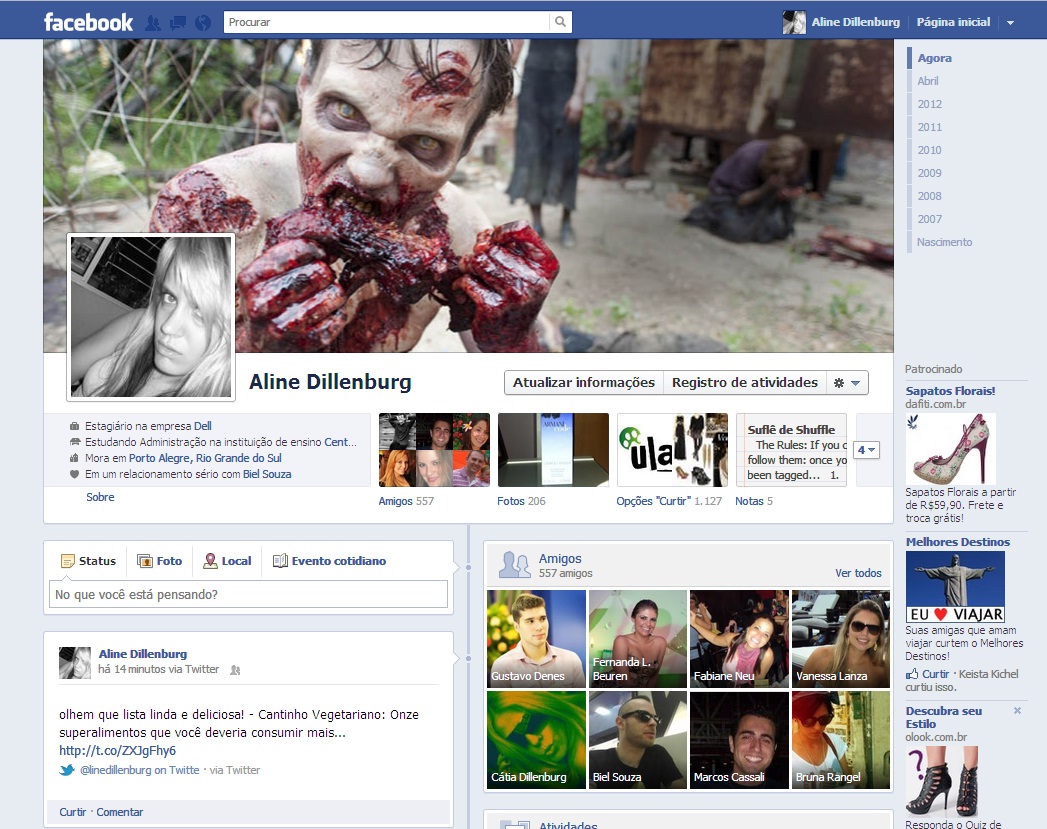Expand the '4' more sections dropdown
This screenshot has width=1047, height=829.
(867, 450)
